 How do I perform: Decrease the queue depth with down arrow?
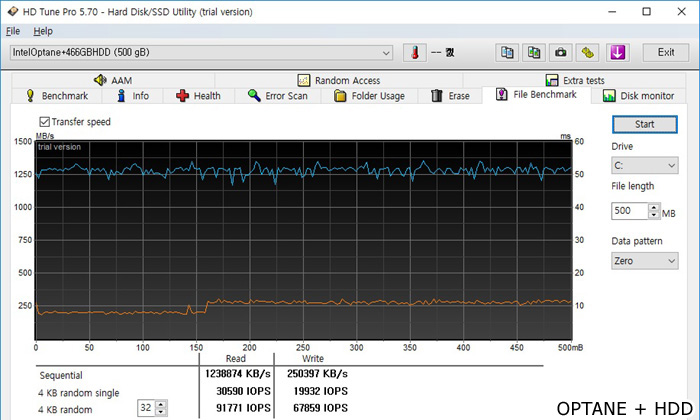pos(161,412)
